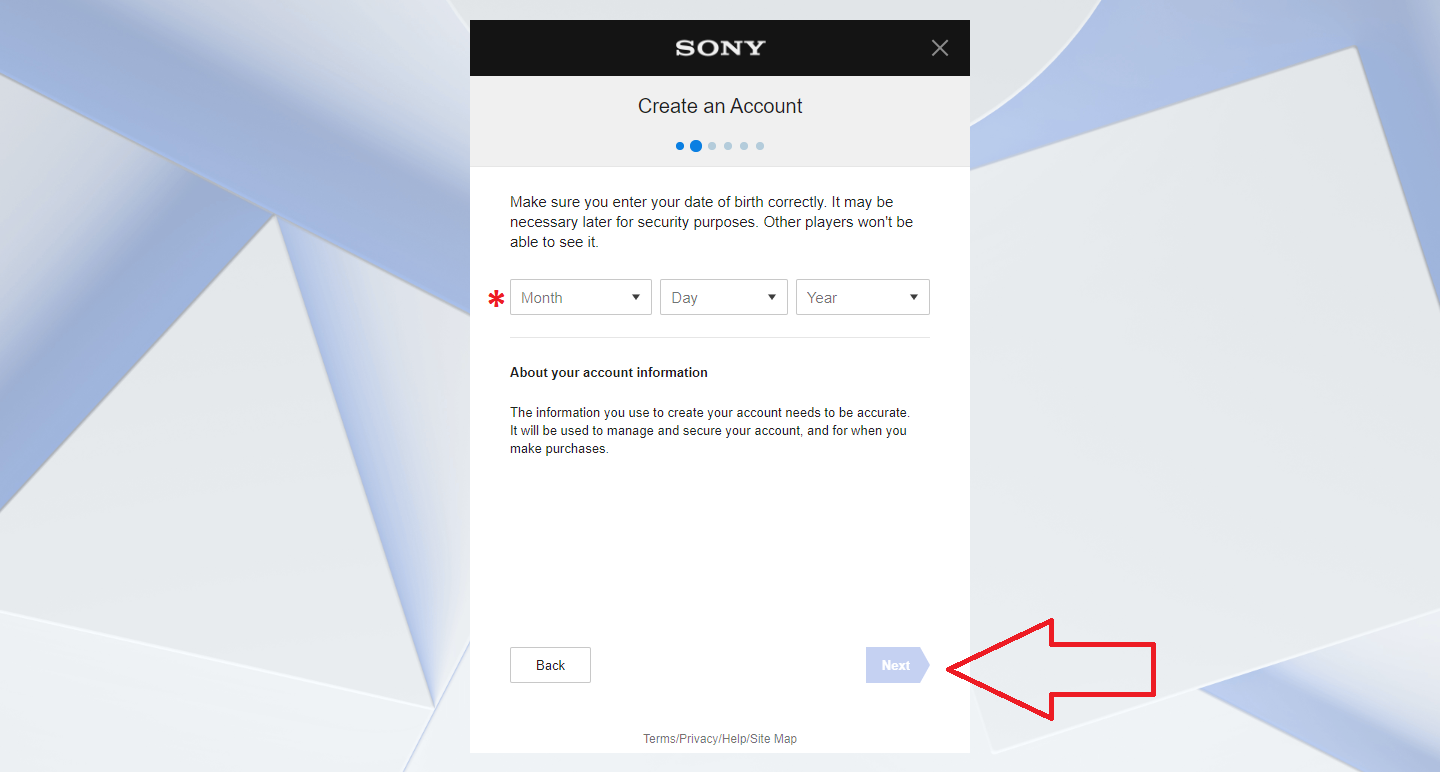Click the Next button
The height and width of the screenshot is (772, 1440).
click(897, 665)
